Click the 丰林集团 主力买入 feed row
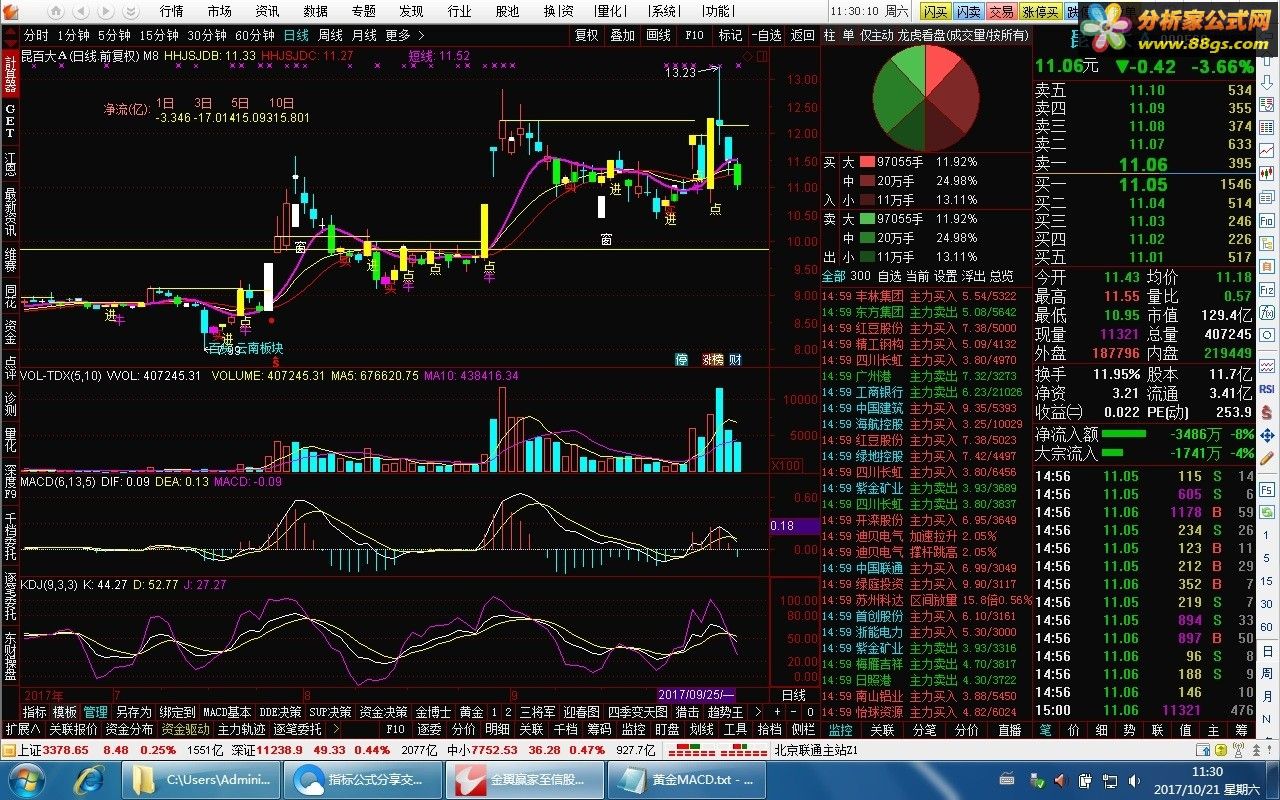1280x800 pixels. (926, 296)
